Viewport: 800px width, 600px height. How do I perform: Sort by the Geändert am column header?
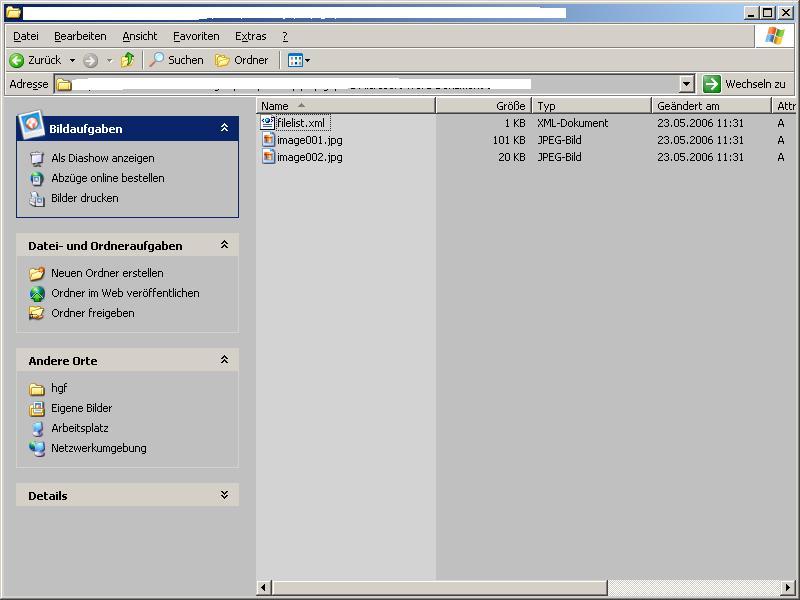pos(711,106)
